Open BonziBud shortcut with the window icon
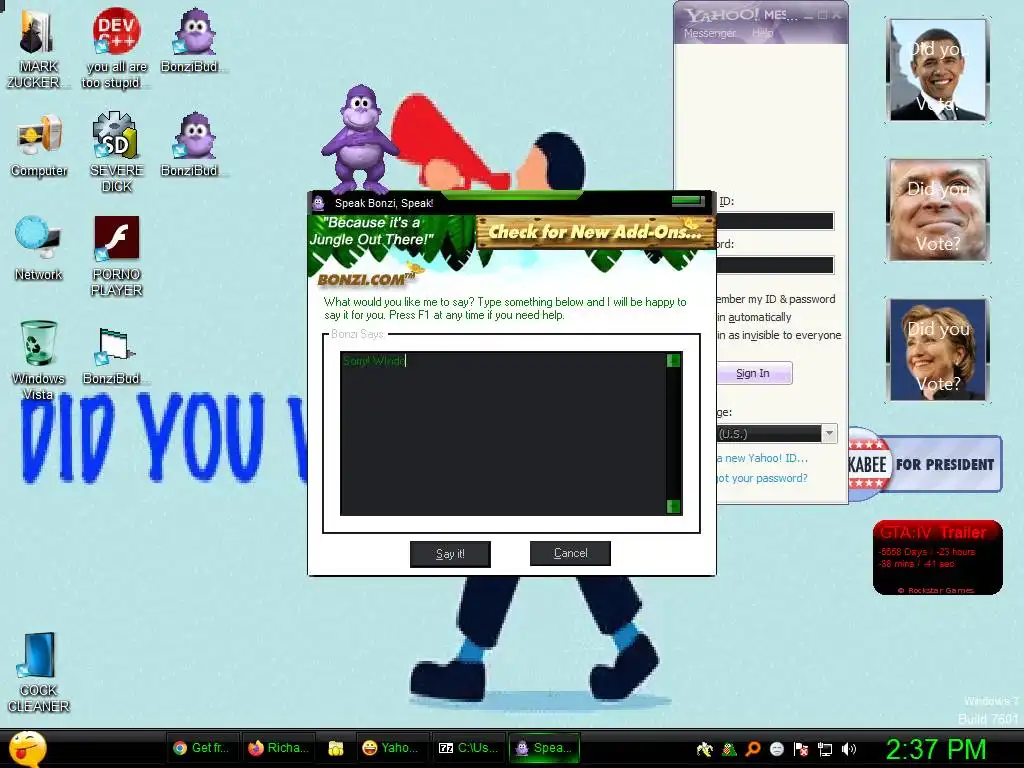The height and width of the screenshot is (768, 1024). (115, 355)
